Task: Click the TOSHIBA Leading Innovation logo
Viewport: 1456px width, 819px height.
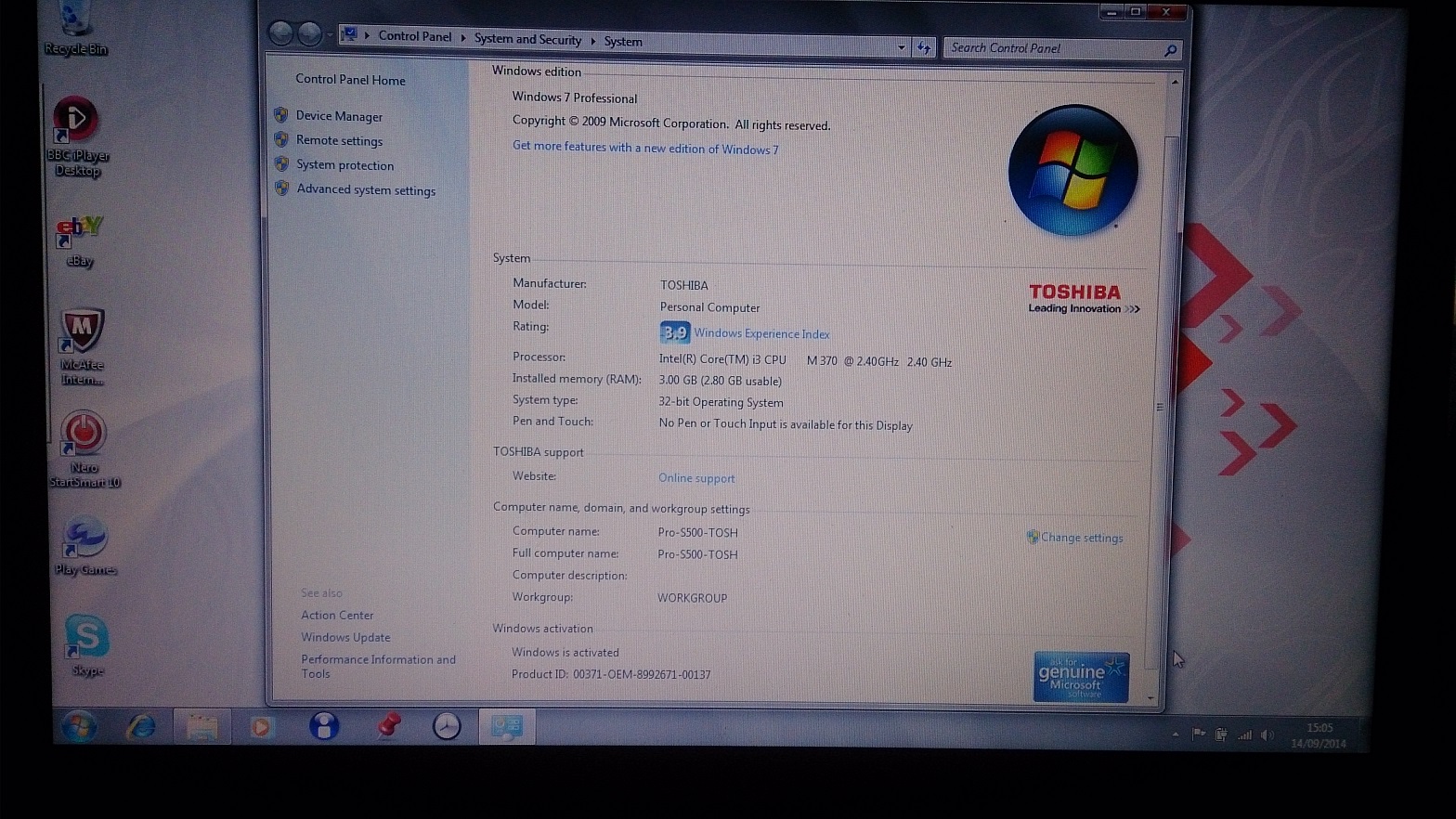Action: coord(1083,299)
